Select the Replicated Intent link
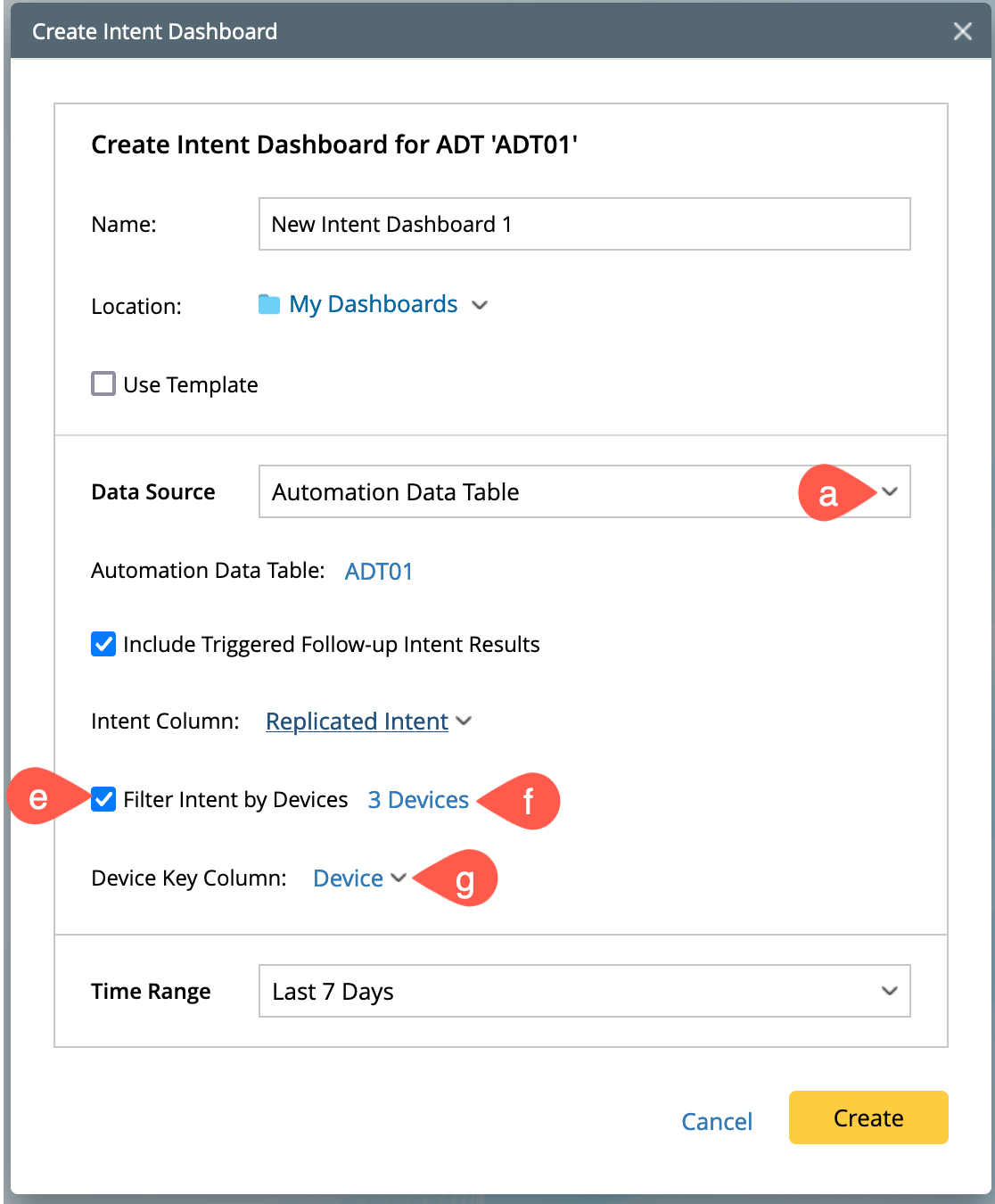The image size is (995, 1204). [x=357, y=722]
